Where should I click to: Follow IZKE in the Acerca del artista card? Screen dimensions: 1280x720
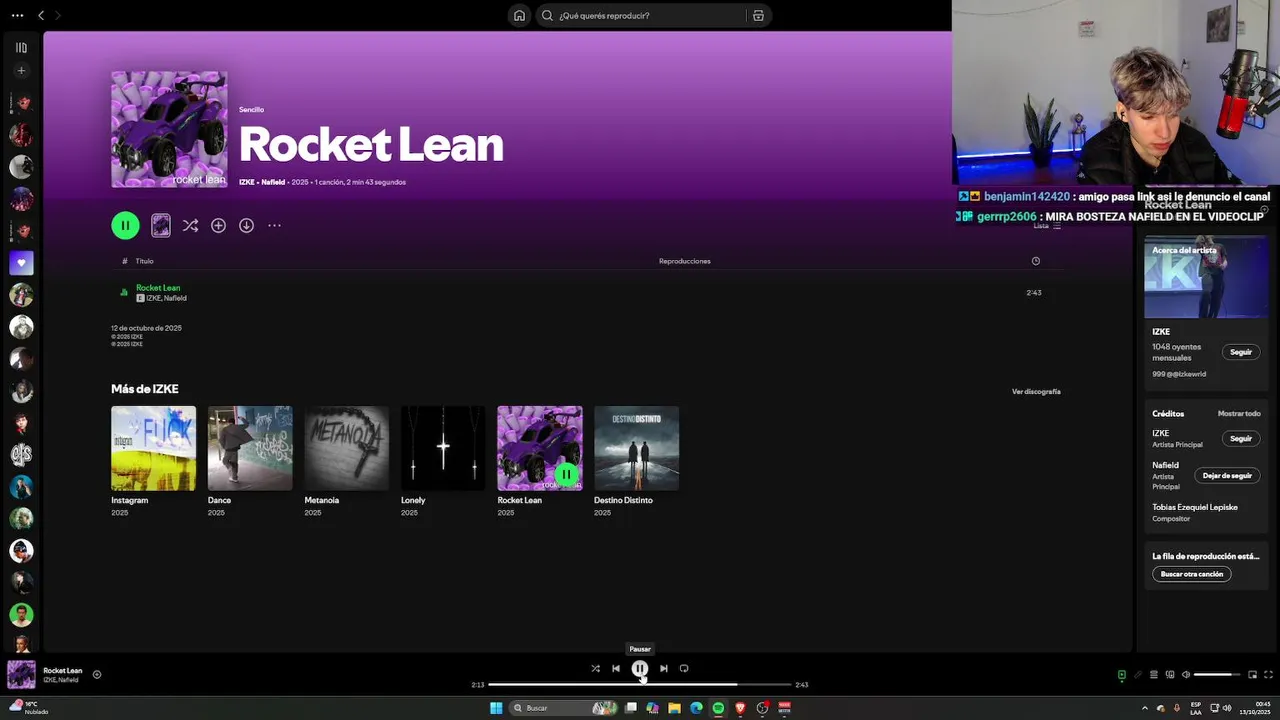pyautogui.click(x=1241, y=352)
